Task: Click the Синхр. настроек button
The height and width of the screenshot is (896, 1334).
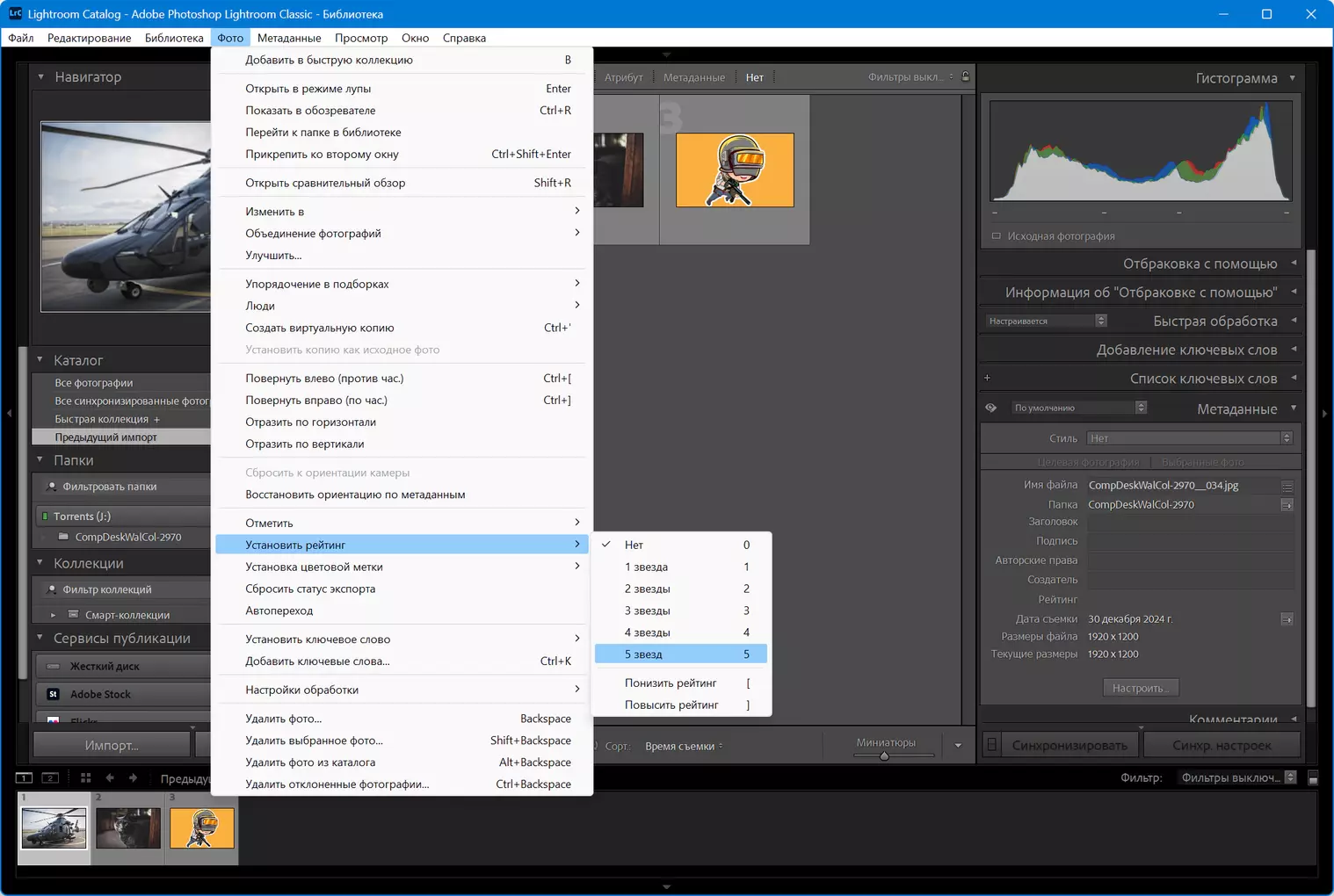Action: [1222, 745]
